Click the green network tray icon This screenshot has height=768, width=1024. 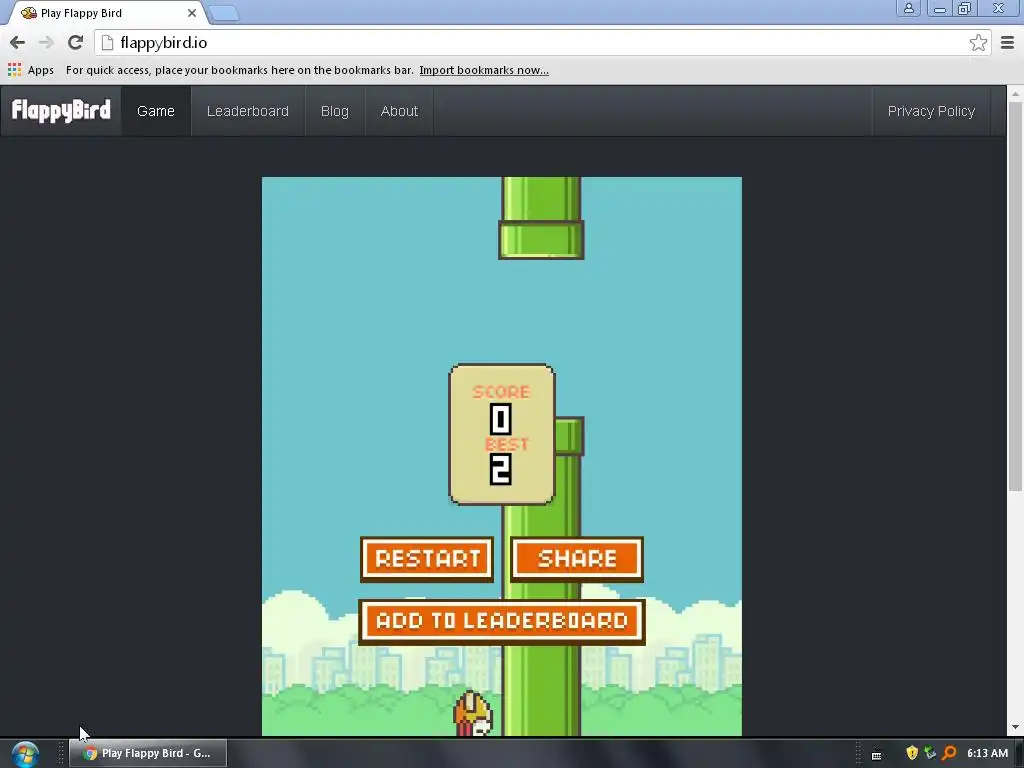[930, 752]
